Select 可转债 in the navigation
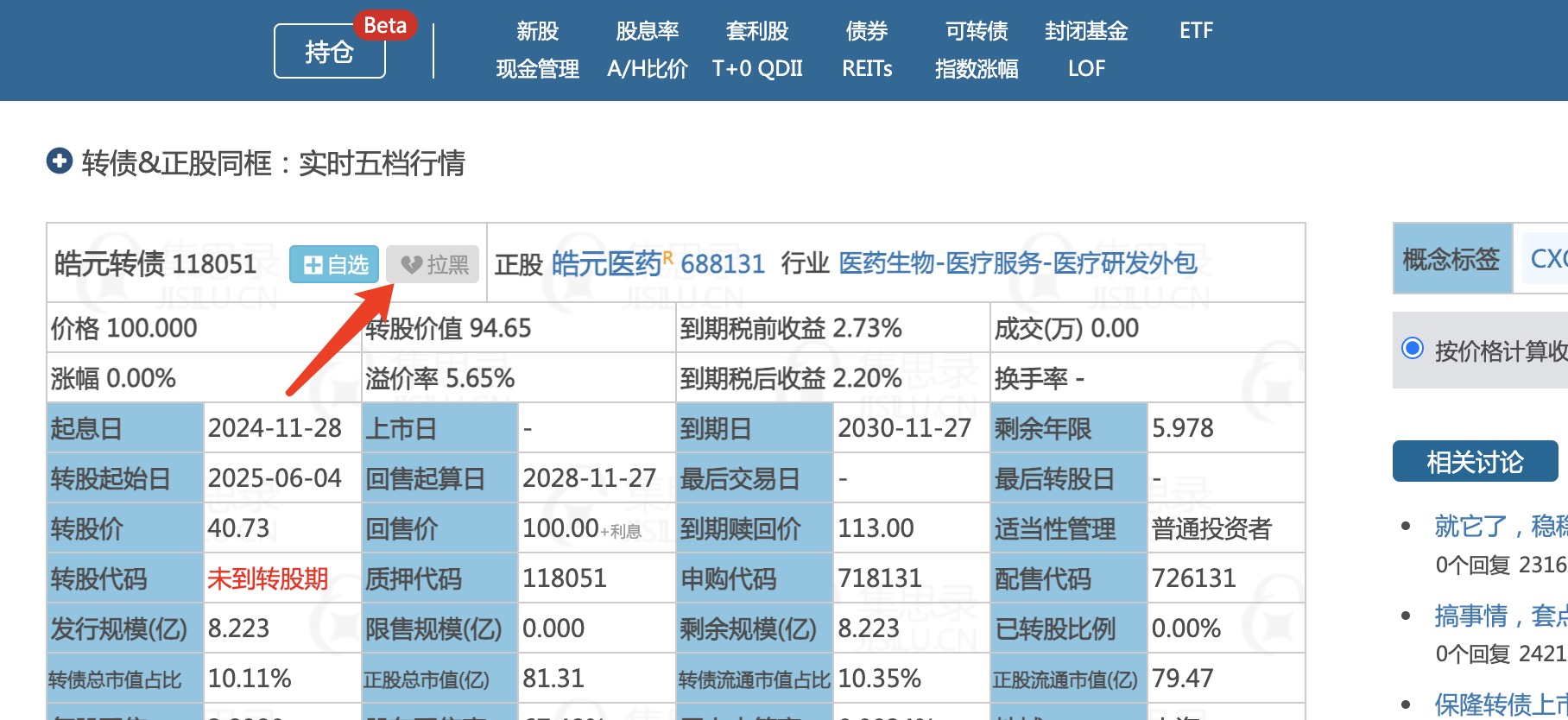Image resolution: width=1568 pixels, height=720 pixels. pyautogui.click(x=977, y=31)
